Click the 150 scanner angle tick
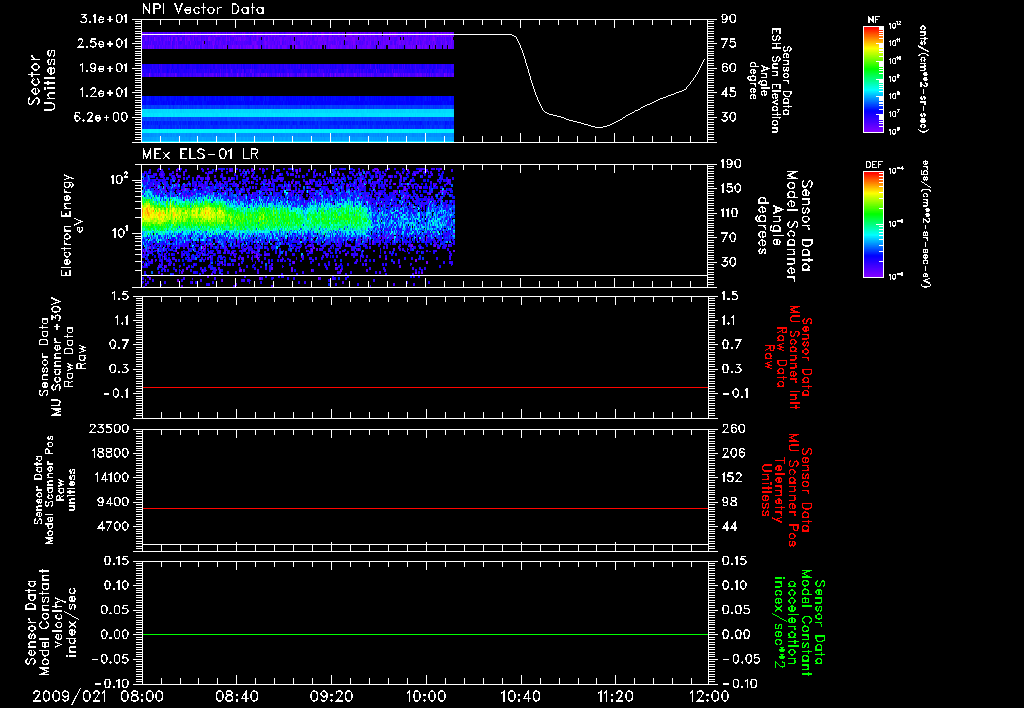The height and width of the screenshot is (708, 1024). pos(731,188)
